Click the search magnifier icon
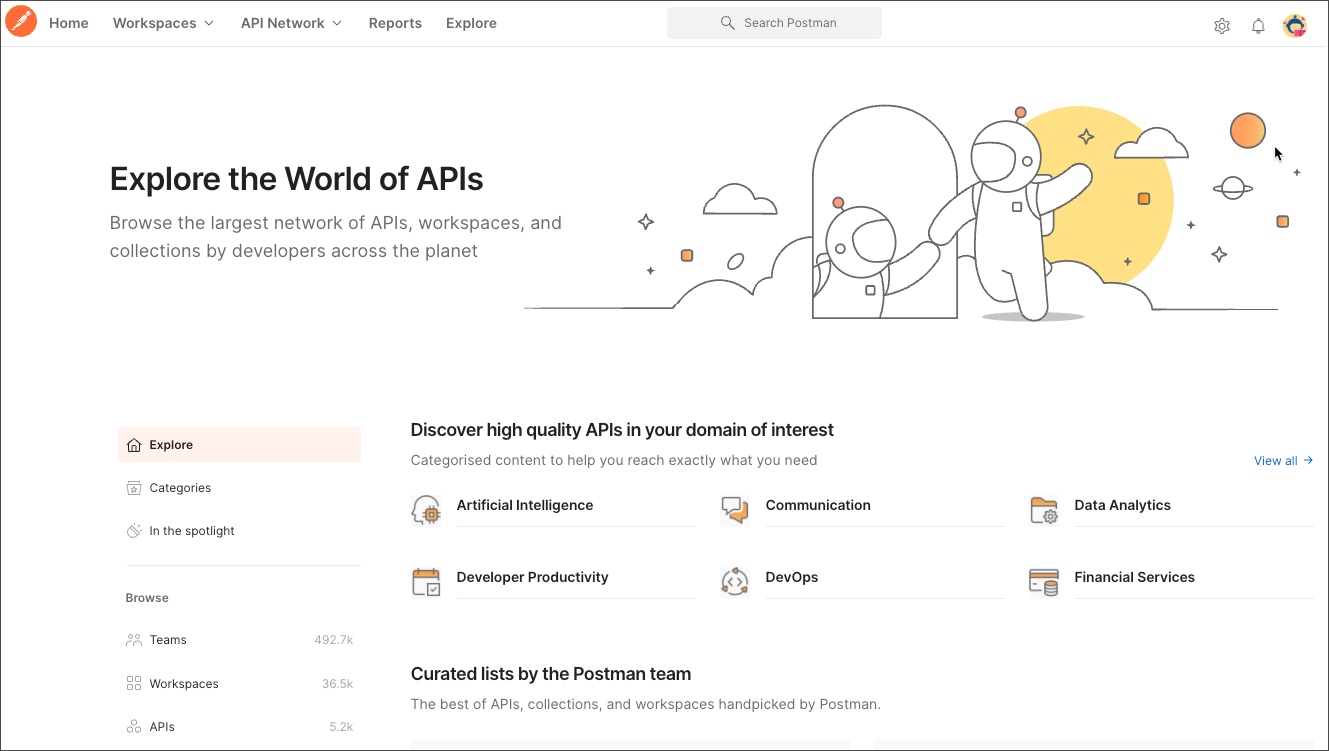Screen dimensions: 1329x751 728,23
